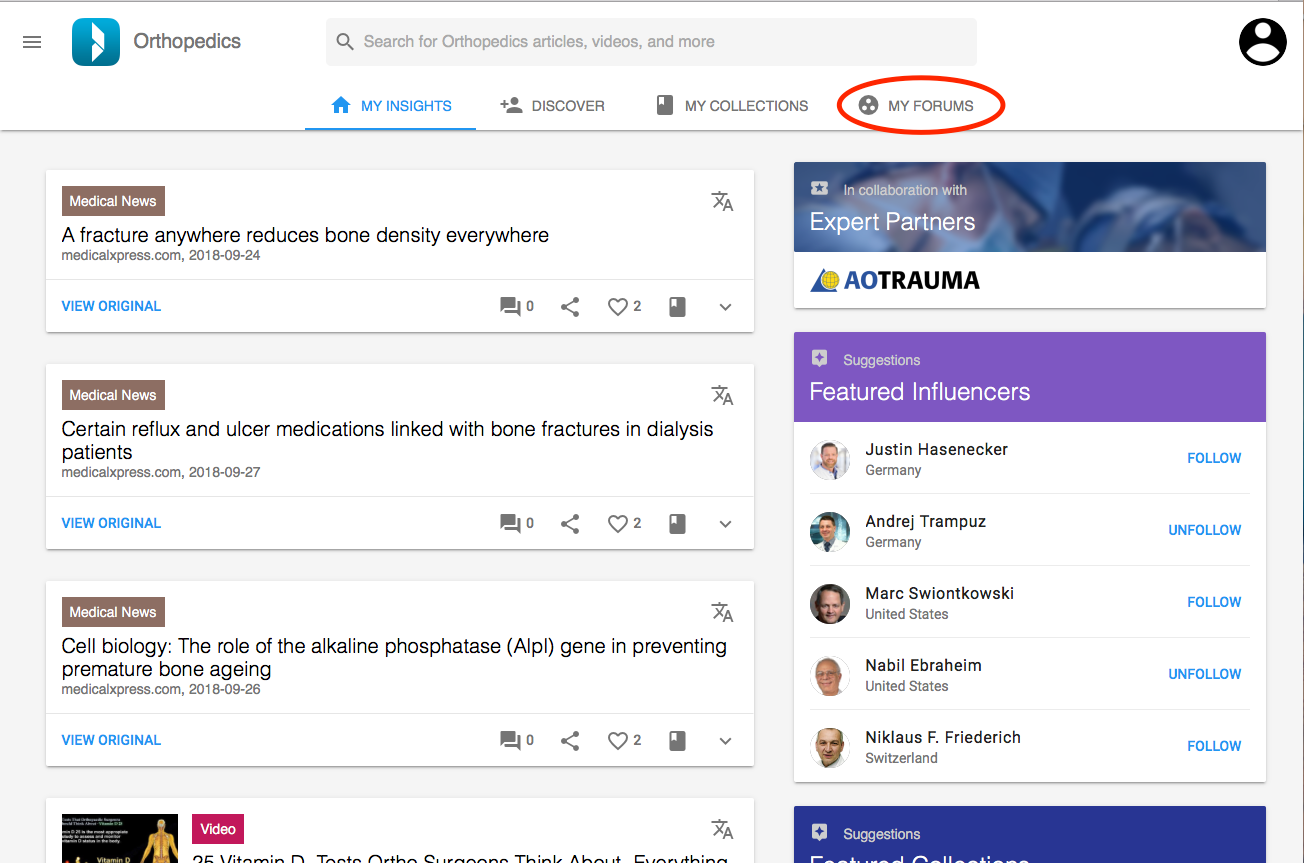The width and height of the screenshot is (1304, 863).
Task: Like the bone density fracture article
Action: pyautogui.click(x=625, y=307)
